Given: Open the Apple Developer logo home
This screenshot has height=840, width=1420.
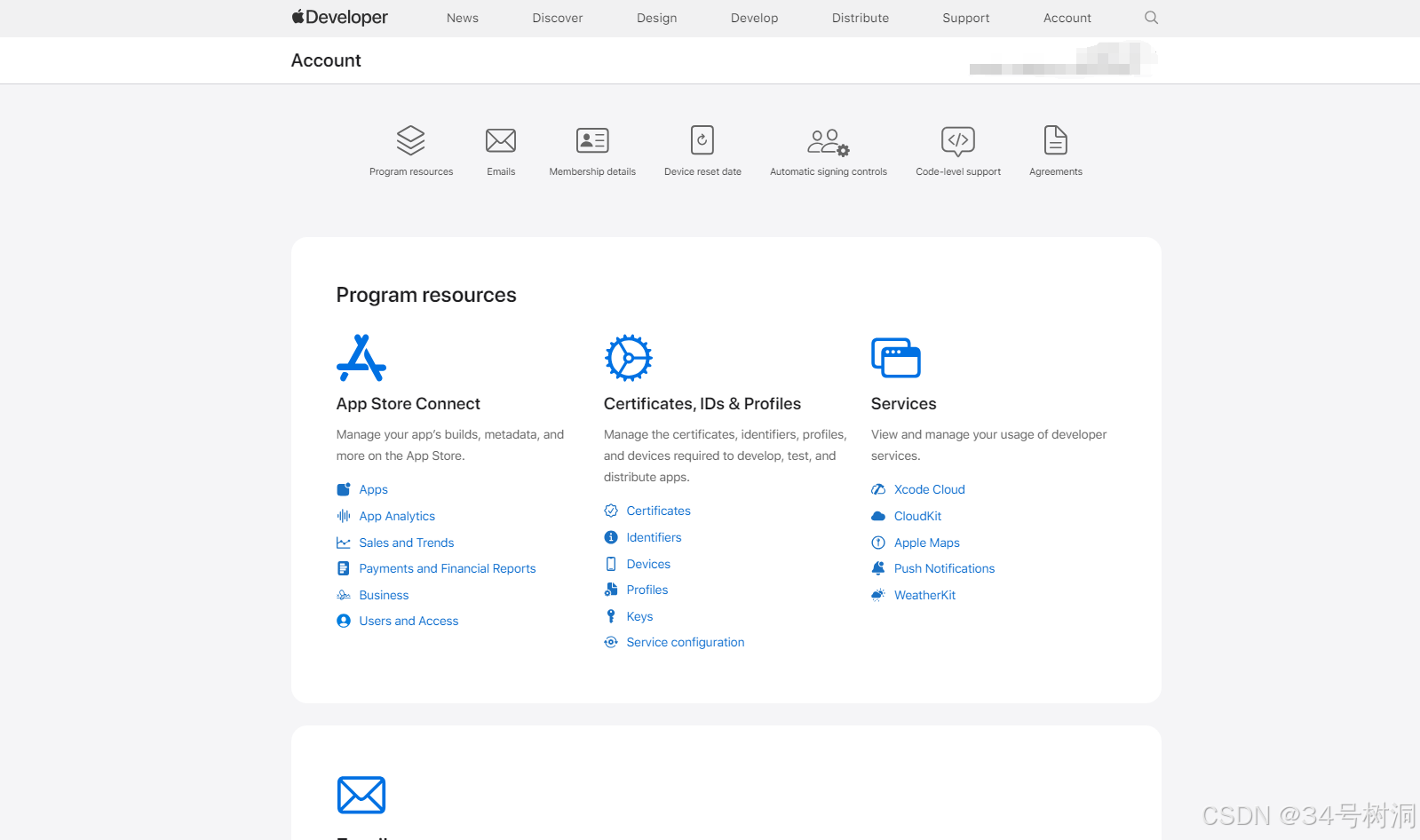Looking at the screenshot, I should (x=339, y=18).
